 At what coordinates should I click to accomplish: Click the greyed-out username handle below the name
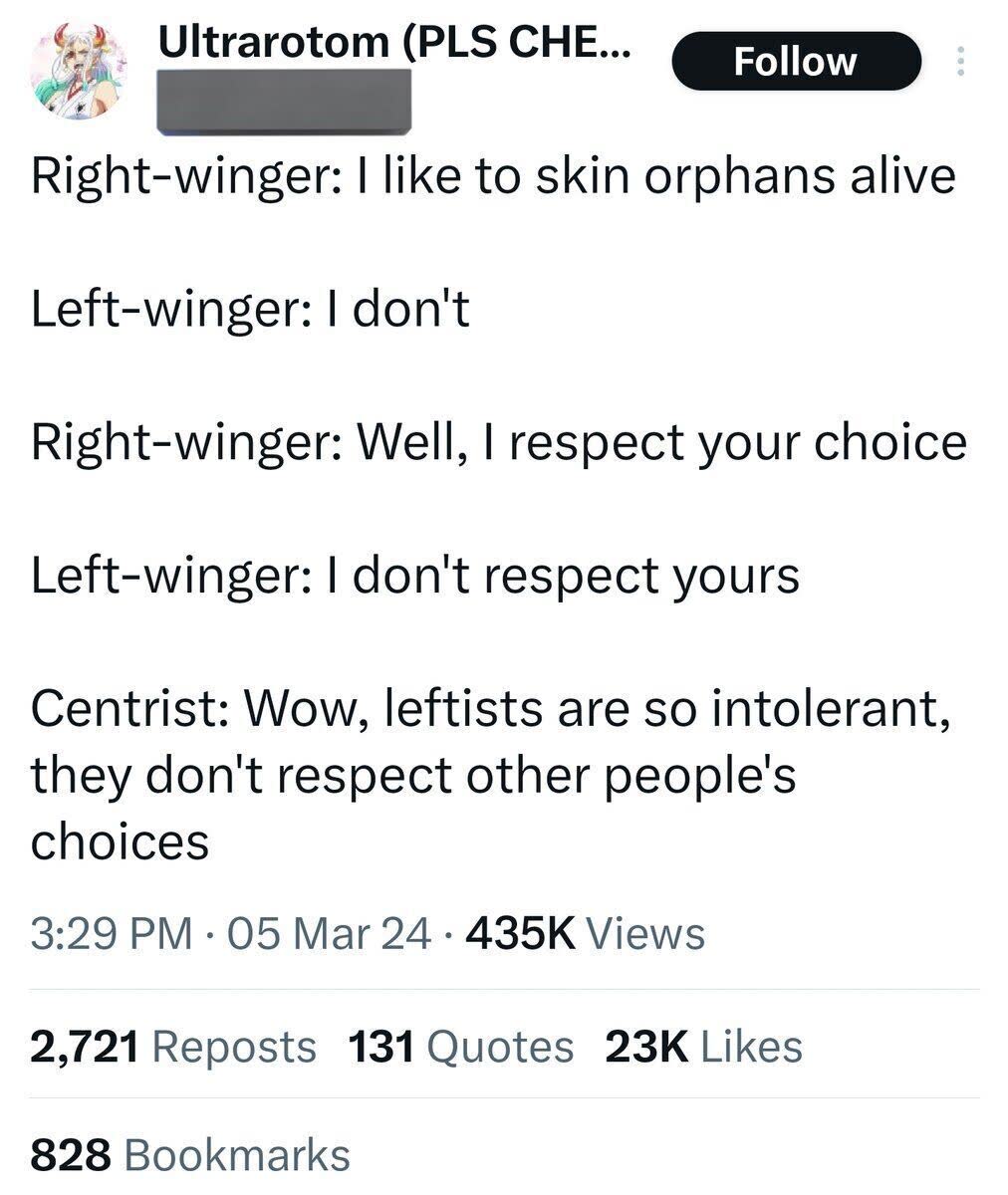[x=285, y=100]
